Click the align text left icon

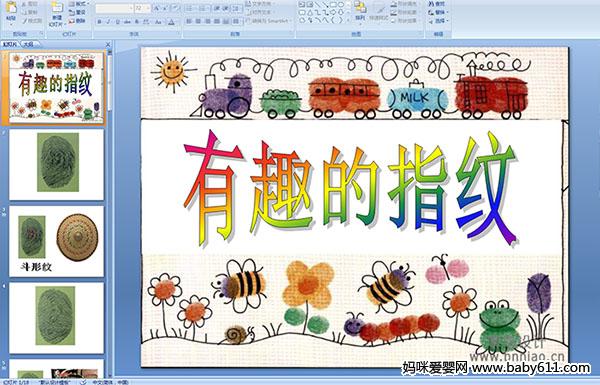189,21
